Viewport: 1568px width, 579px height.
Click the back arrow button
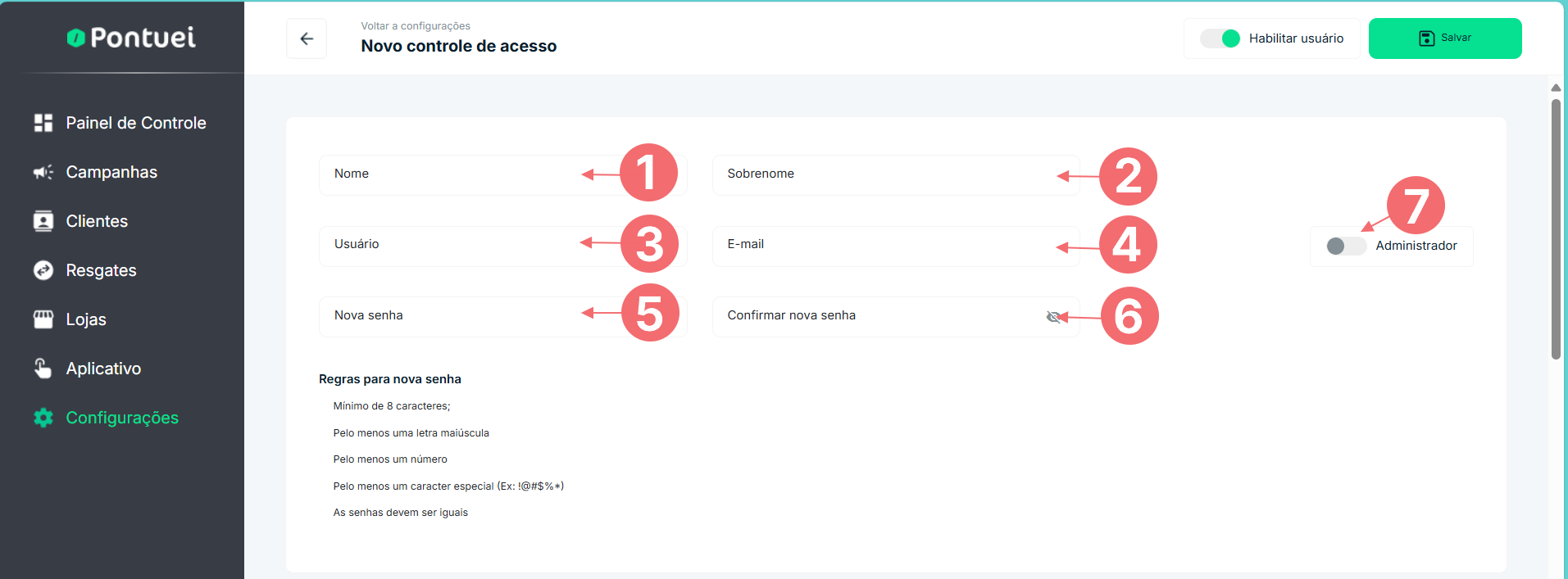(x=307, y=38)
